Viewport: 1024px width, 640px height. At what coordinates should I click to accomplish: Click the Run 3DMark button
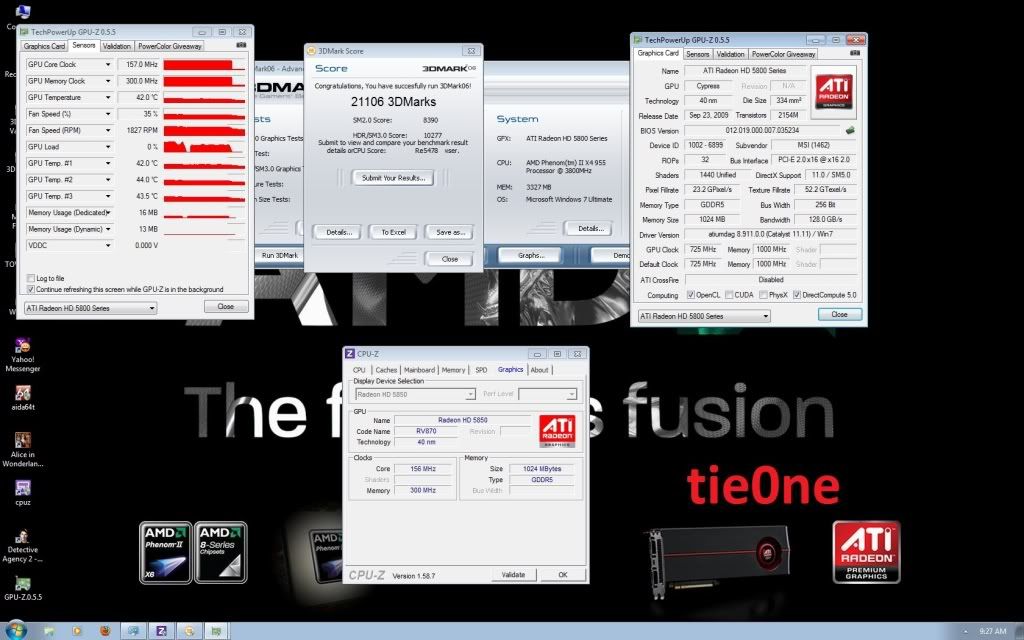tap(280, 255)
